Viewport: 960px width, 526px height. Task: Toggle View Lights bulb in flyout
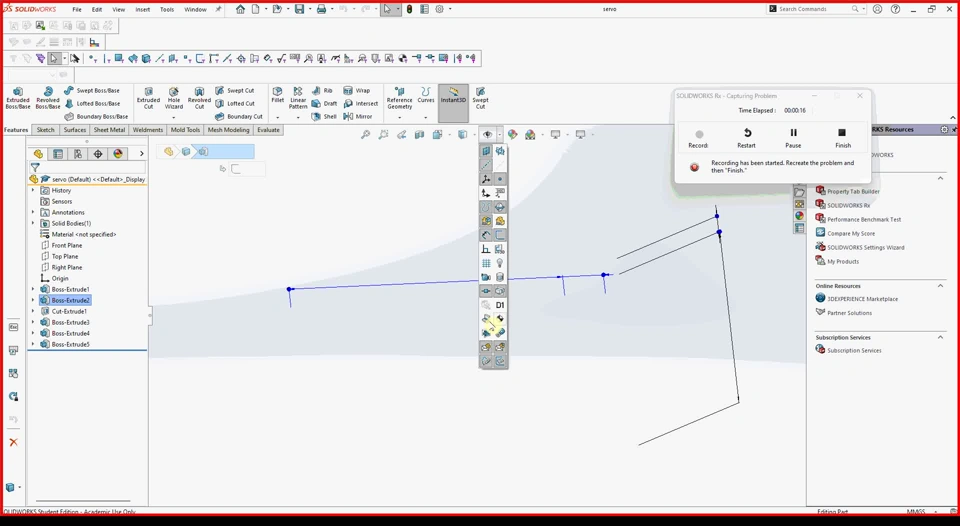500,263
